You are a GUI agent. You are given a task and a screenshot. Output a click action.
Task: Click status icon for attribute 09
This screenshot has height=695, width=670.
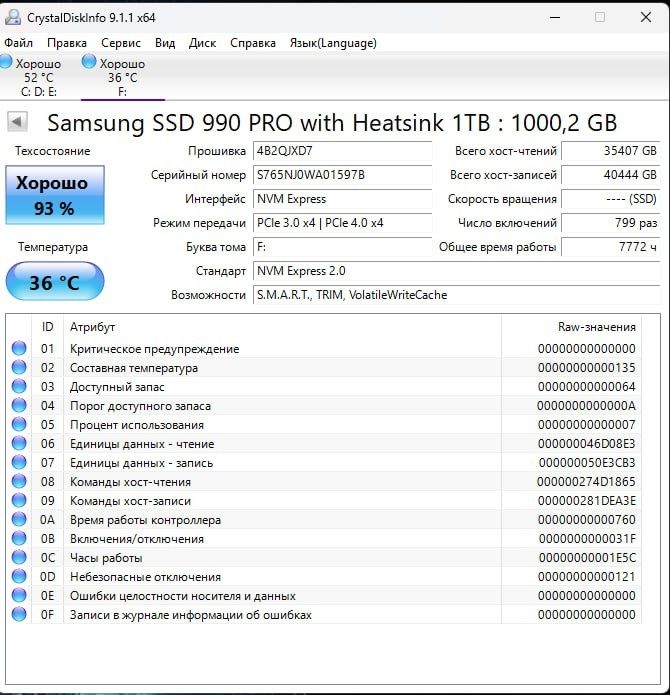(x=19, y=500)
